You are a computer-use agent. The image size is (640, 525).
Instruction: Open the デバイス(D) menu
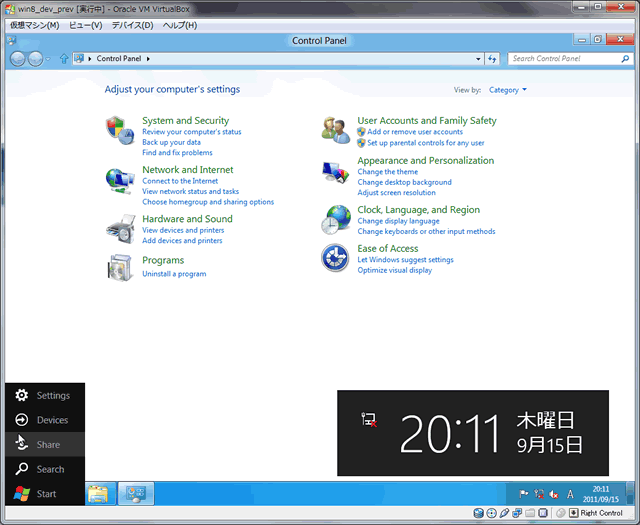(x=133, y=25)
